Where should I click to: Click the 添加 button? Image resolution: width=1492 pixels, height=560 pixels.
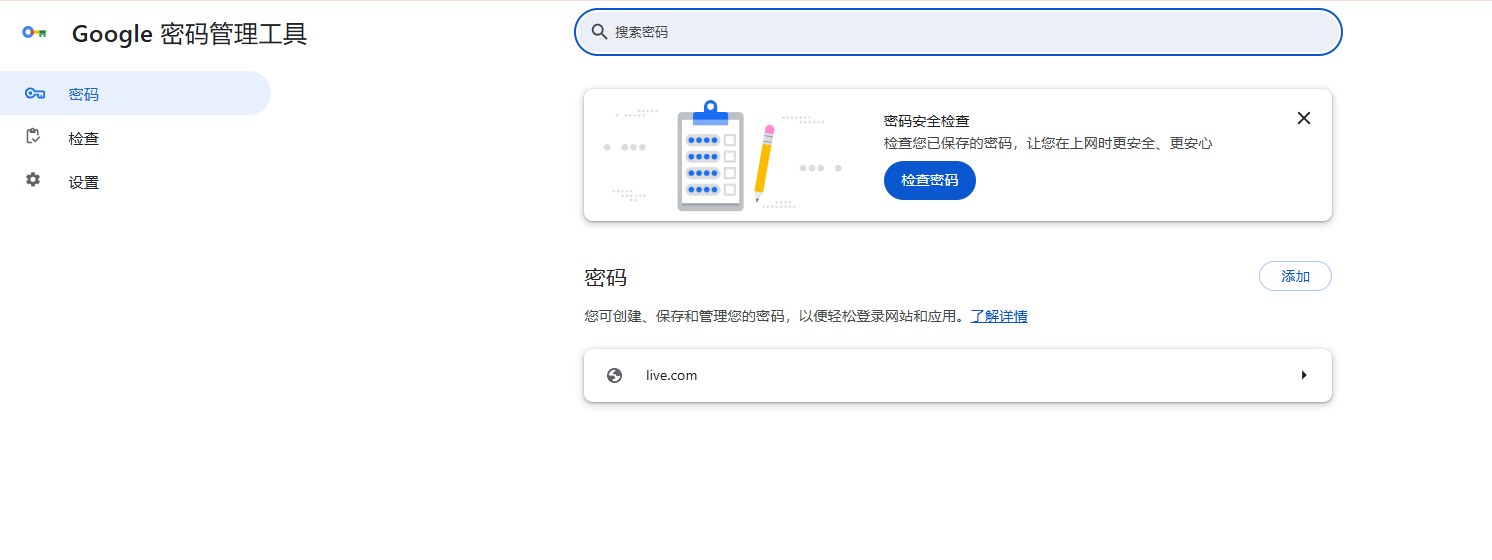pyautogui.click(x=1295, y=276)
